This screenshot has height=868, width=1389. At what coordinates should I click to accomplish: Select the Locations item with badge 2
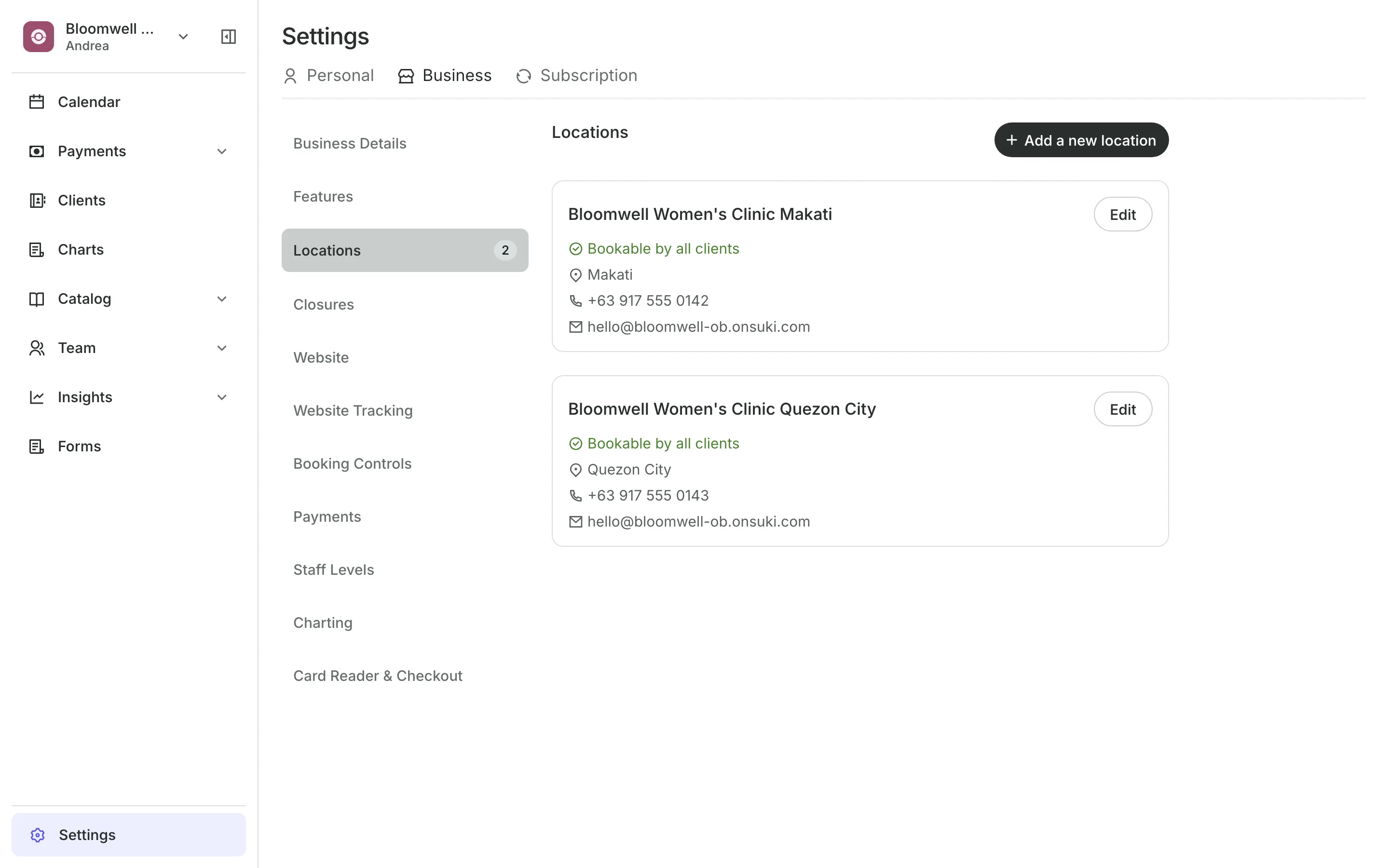click(x=405, y=250)
